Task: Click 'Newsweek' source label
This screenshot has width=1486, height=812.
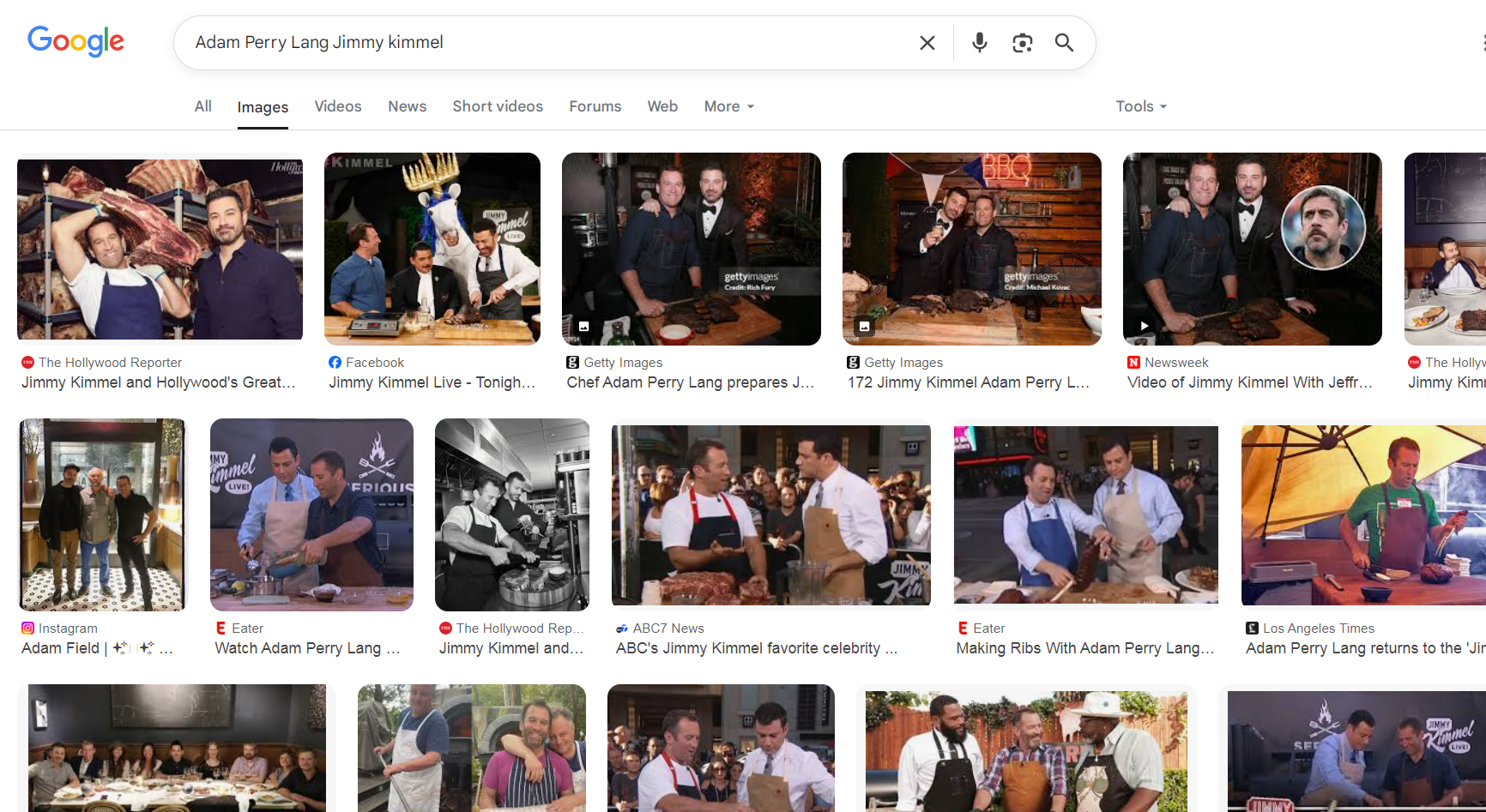Action: (x=1176, y=363)
